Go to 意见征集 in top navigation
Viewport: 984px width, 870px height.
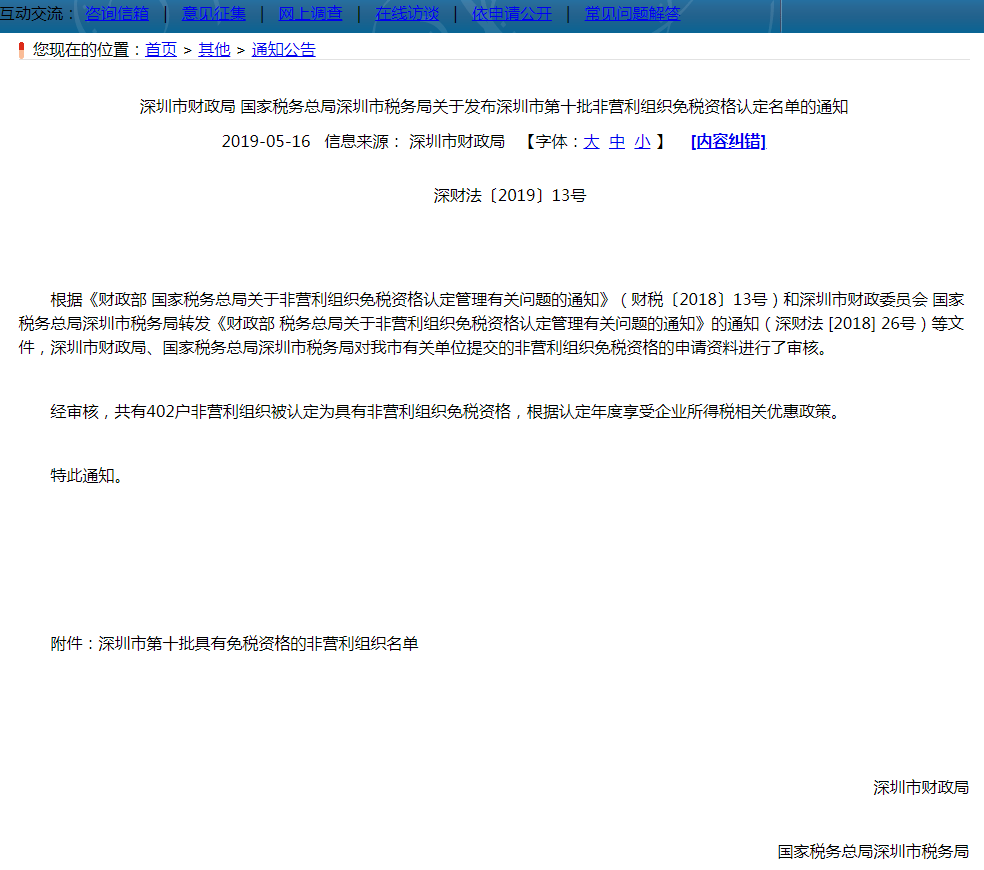pyautogui.click(x=213, y=13)
